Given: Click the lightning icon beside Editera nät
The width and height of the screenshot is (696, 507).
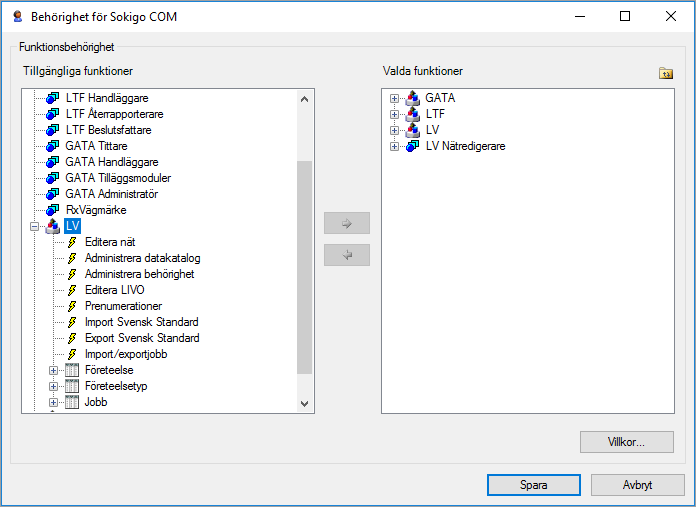Looking at the screenshot, I should pos(72,242).
